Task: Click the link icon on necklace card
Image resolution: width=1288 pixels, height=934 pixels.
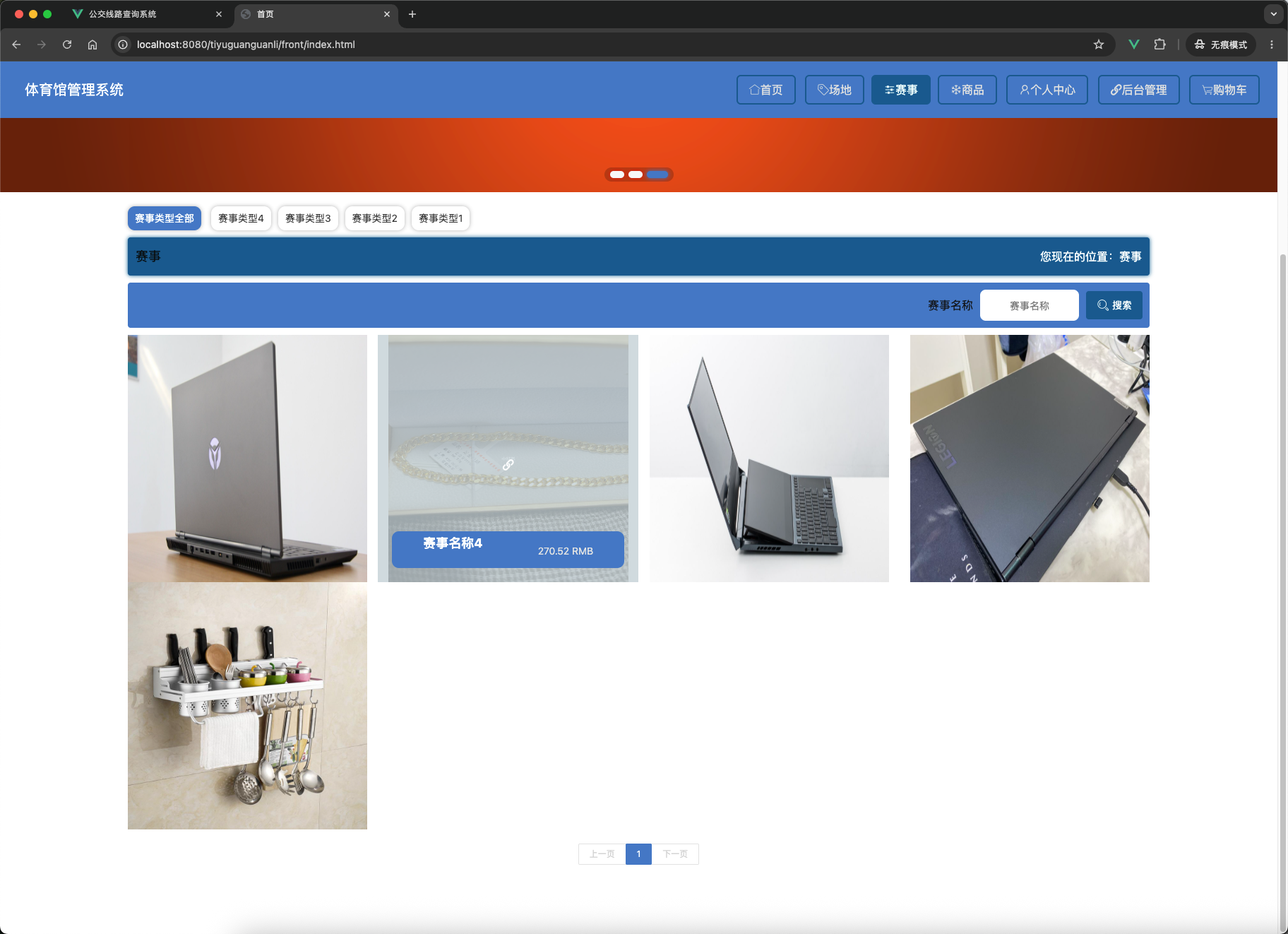Action: (508, 464)
